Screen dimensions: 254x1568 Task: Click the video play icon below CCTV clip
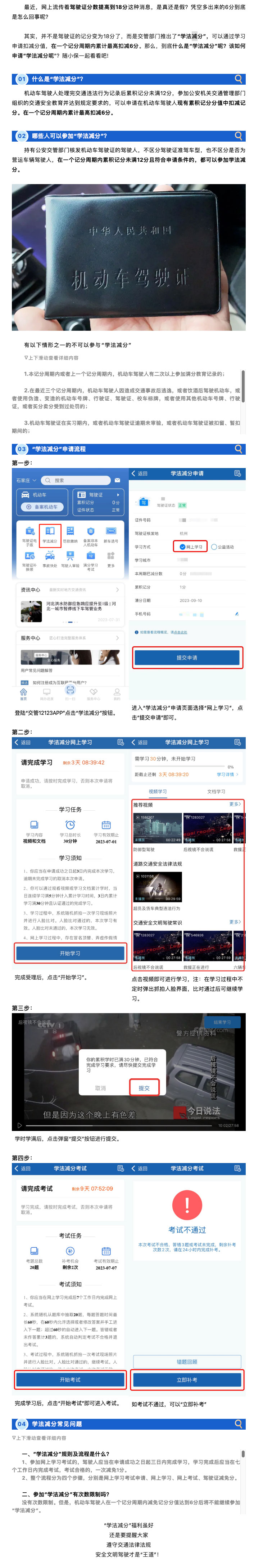pos(19,1126)
